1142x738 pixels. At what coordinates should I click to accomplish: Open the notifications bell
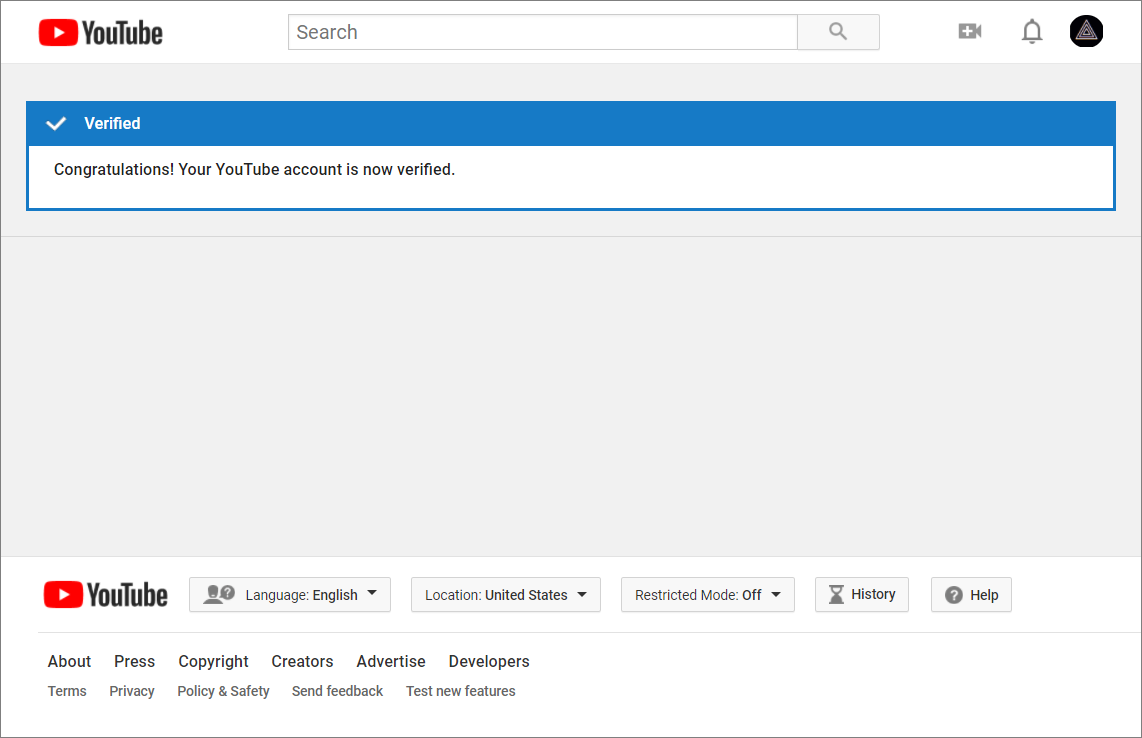(x=1032, y=32)
